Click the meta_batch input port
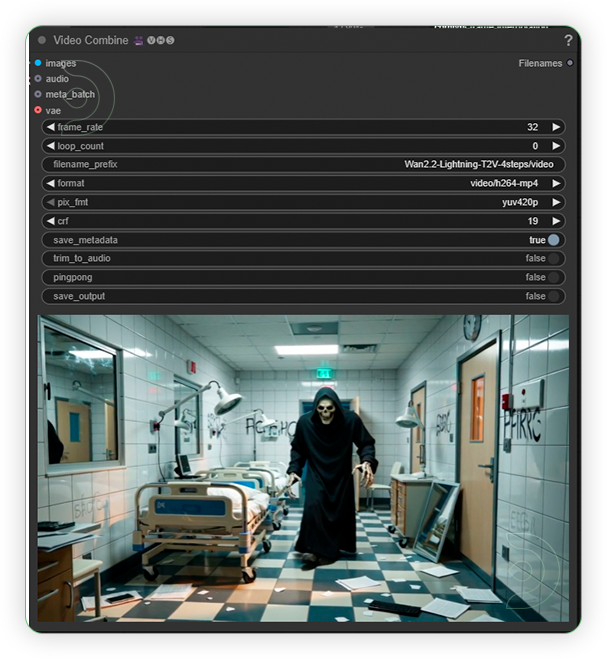 click(x=38, y=94)
